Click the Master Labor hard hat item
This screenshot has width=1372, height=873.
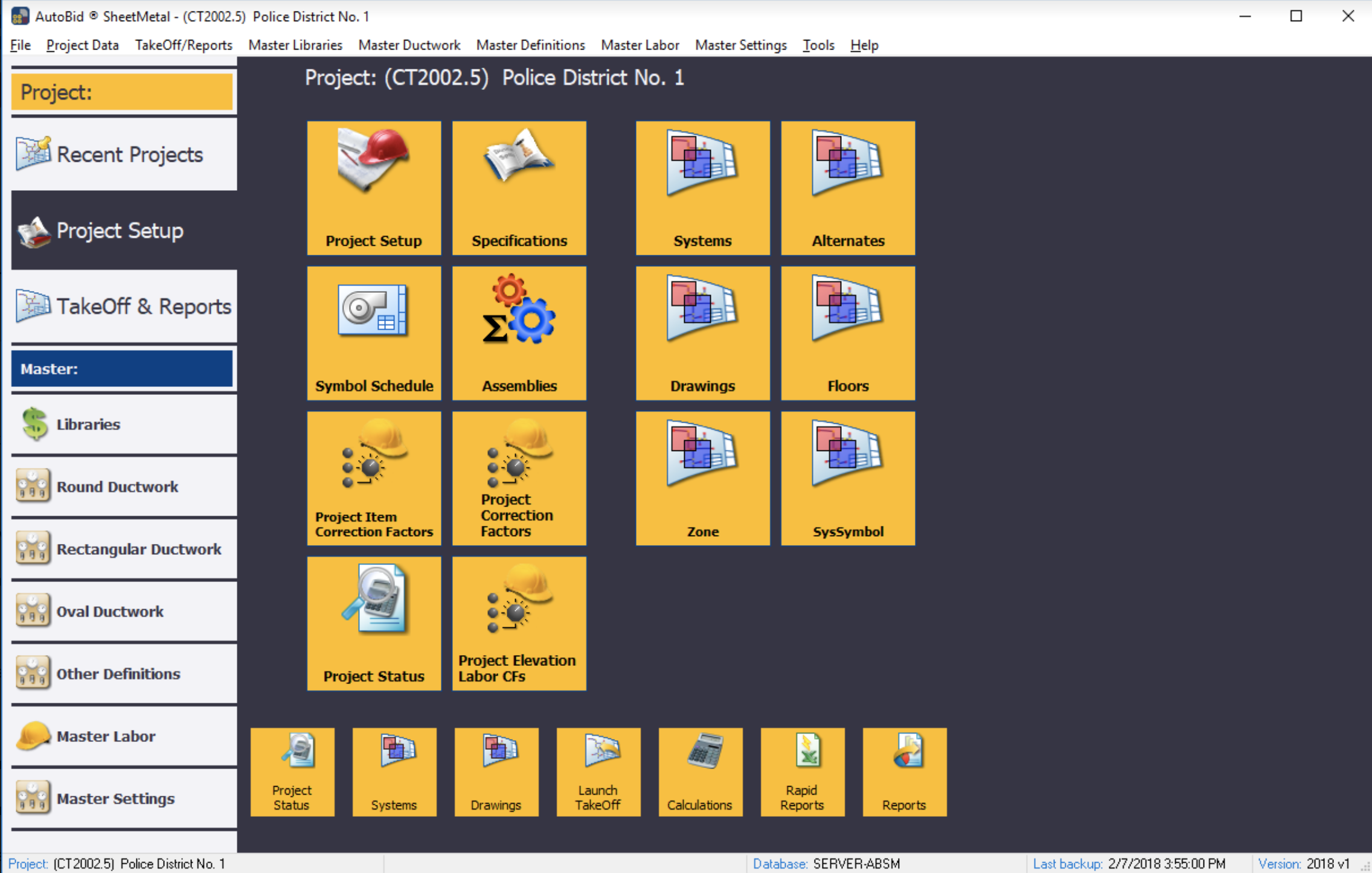pyautogui.click(x=124, y=737)
